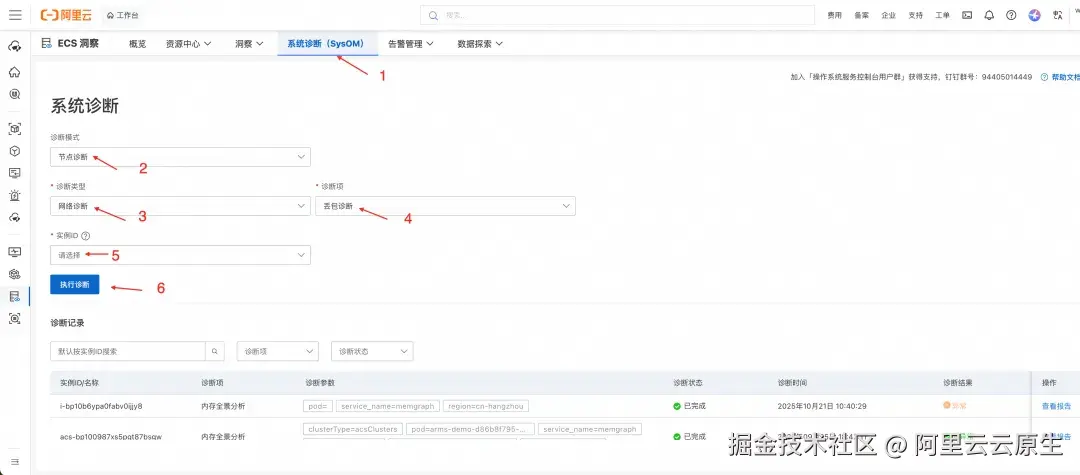This screenshot has height=475, width=1080.
Task: Click the cloud icon at sidebar top
Action: (14, 46)
